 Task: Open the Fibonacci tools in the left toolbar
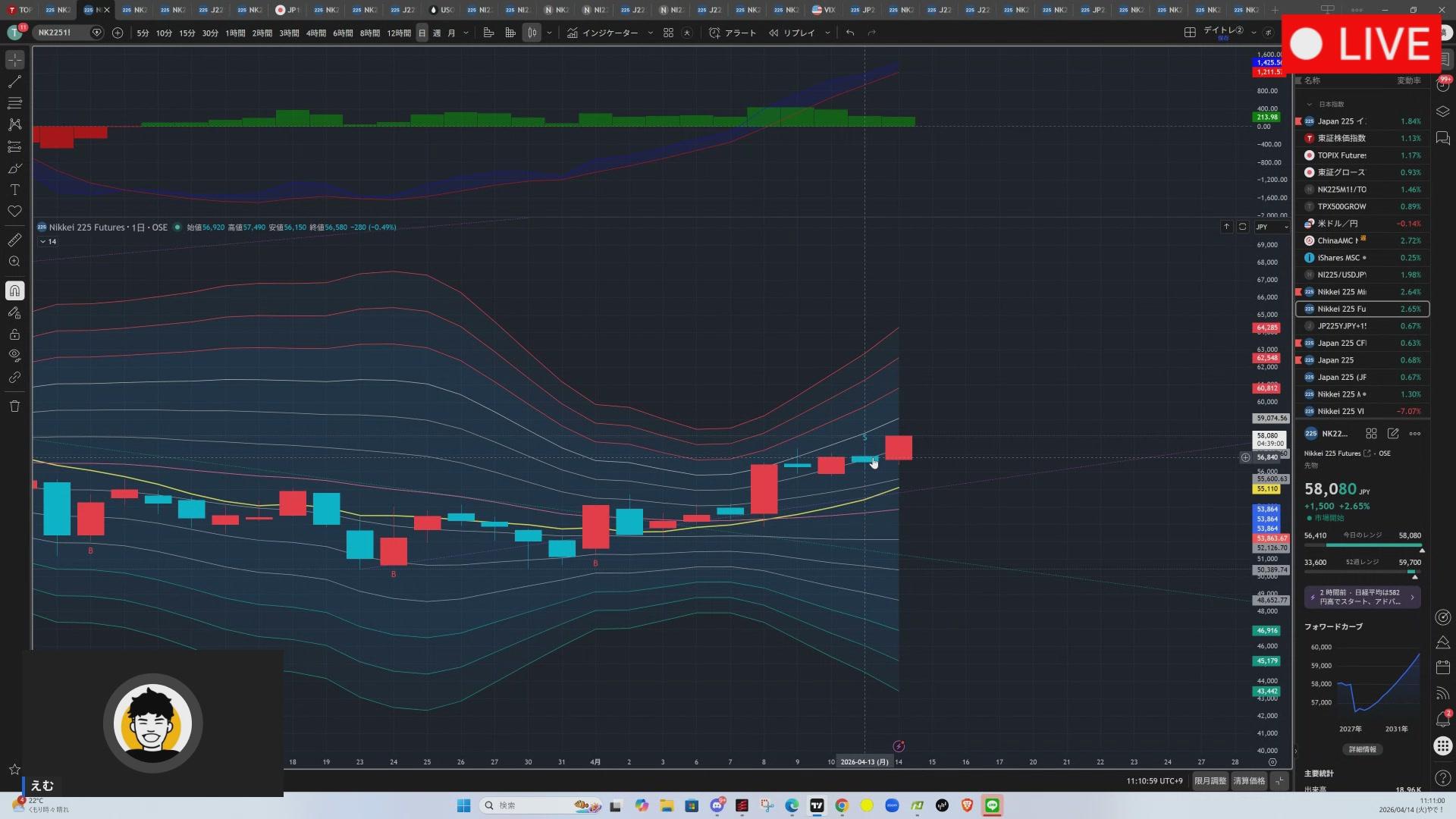(14, 103)
